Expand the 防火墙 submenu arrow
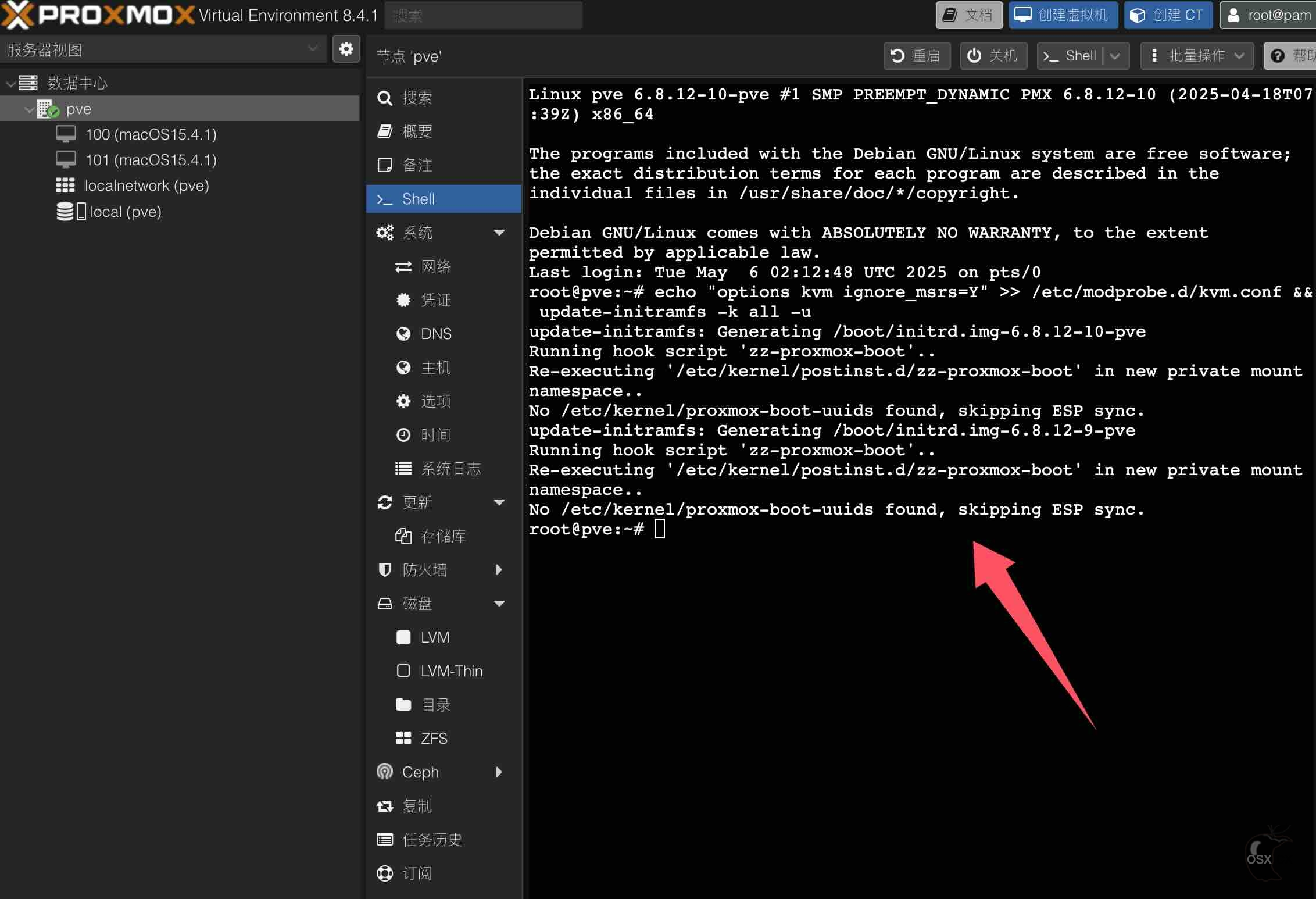This screenshot has height=899, width=1316. coord(499,570)
